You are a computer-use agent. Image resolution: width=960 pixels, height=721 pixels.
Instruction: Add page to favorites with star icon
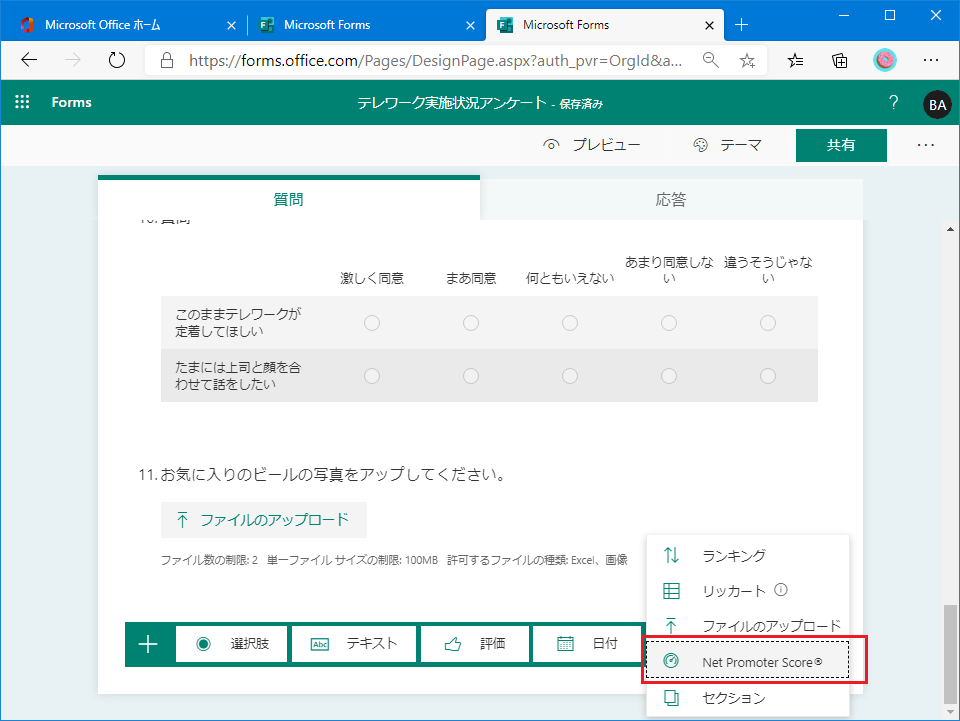click(747, 60)
